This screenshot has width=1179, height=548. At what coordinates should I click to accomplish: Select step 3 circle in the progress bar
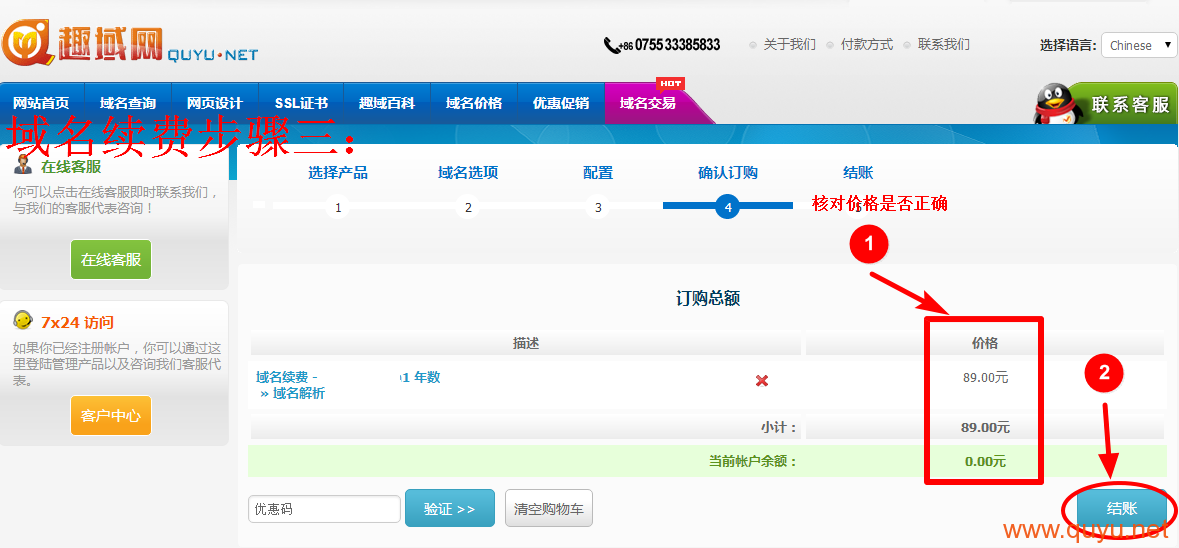click(x=598, y=208)
